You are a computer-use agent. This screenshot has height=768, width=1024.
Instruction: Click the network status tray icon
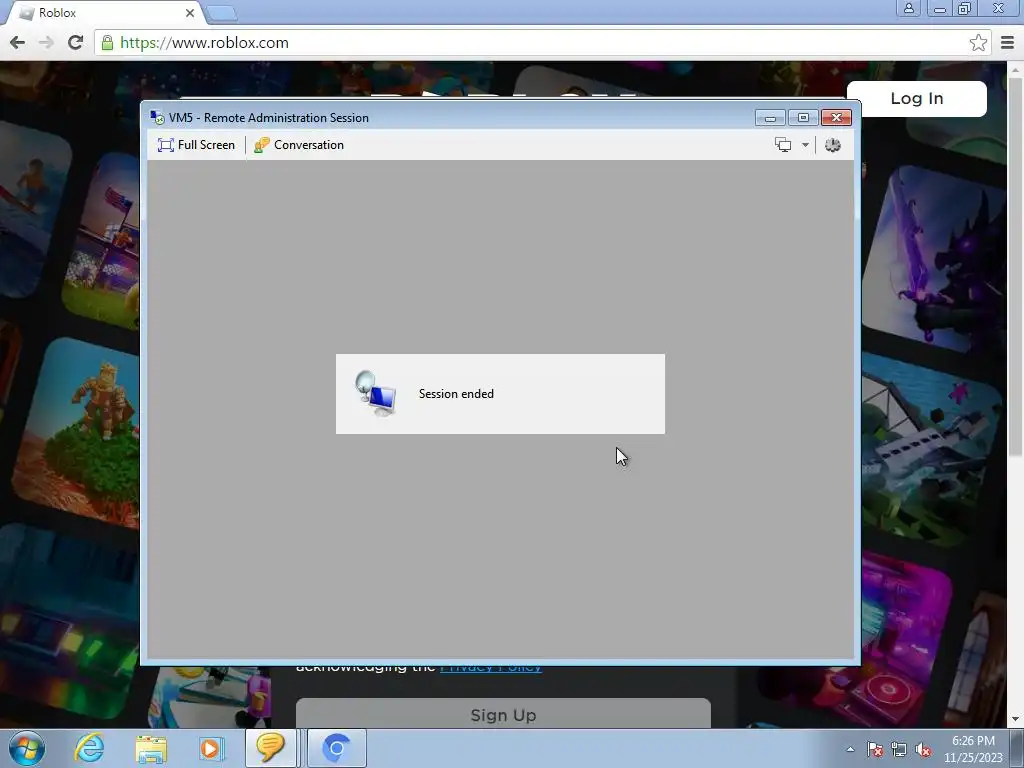(x=899, y=749)
